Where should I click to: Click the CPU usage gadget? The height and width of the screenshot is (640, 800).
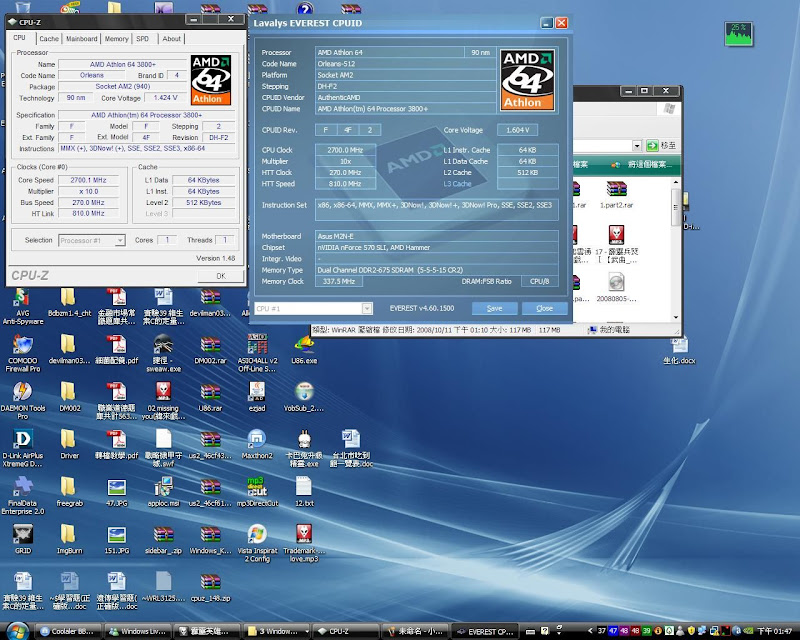coord(739,34)
